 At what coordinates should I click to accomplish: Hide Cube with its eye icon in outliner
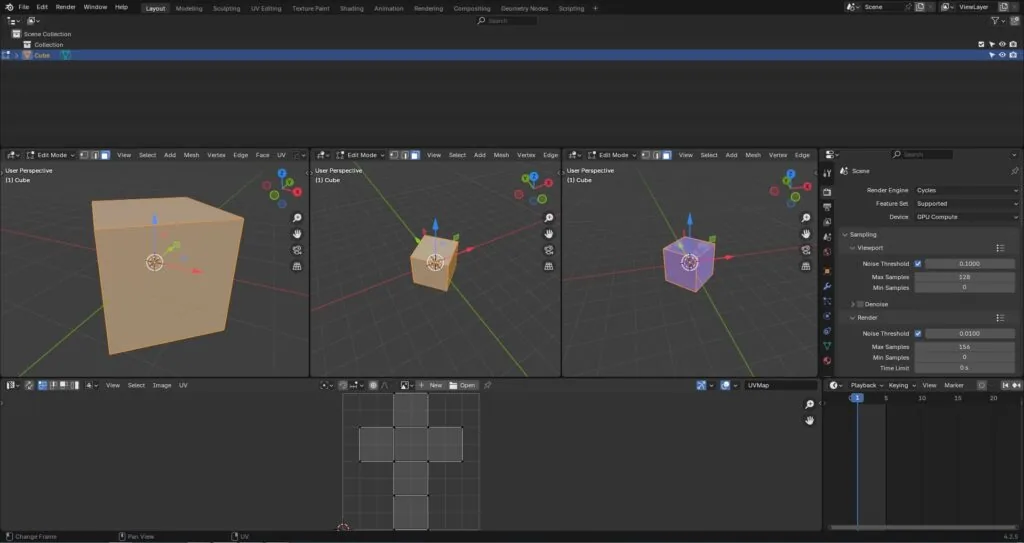pyautogui.click(x=1002, y=56)
